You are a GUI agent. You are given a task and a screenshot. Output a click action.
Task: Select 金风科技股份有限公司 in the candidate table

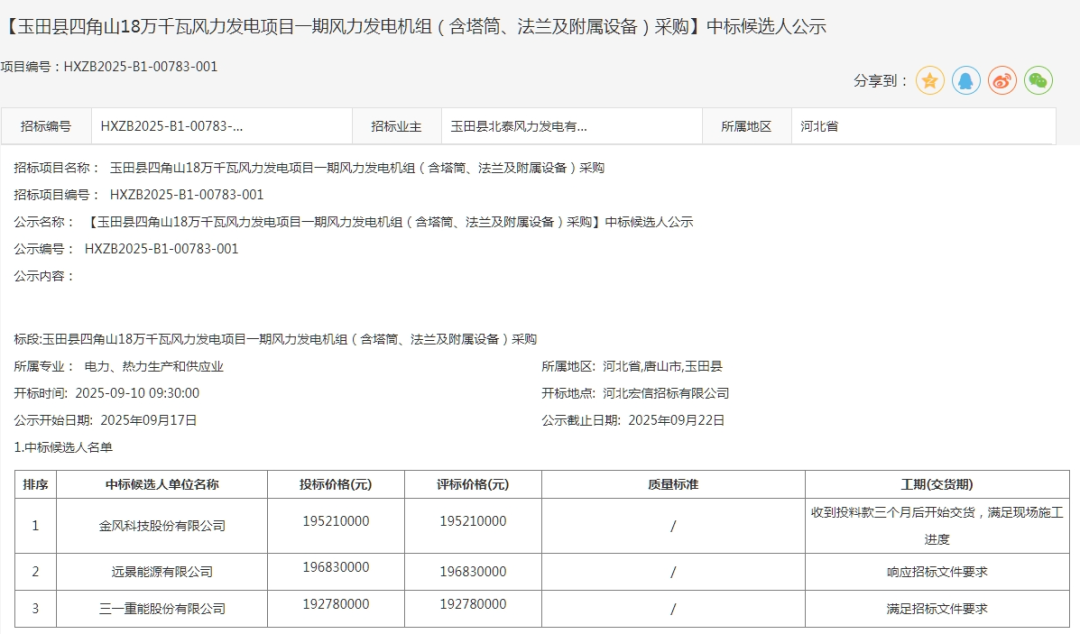[x=162, y=525]
